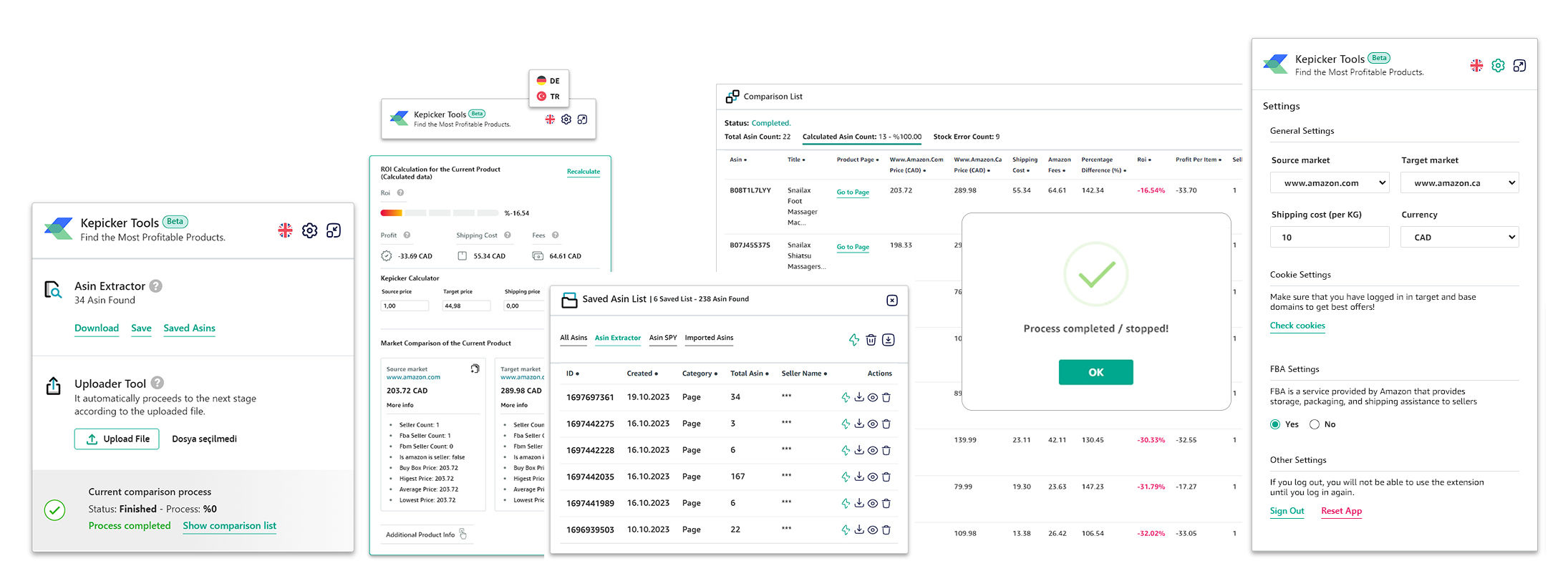This screenshot has width=1568, height=566.
Task: Click the Asin Extractor magnifier document icon
Action: (x=53, y=290)
